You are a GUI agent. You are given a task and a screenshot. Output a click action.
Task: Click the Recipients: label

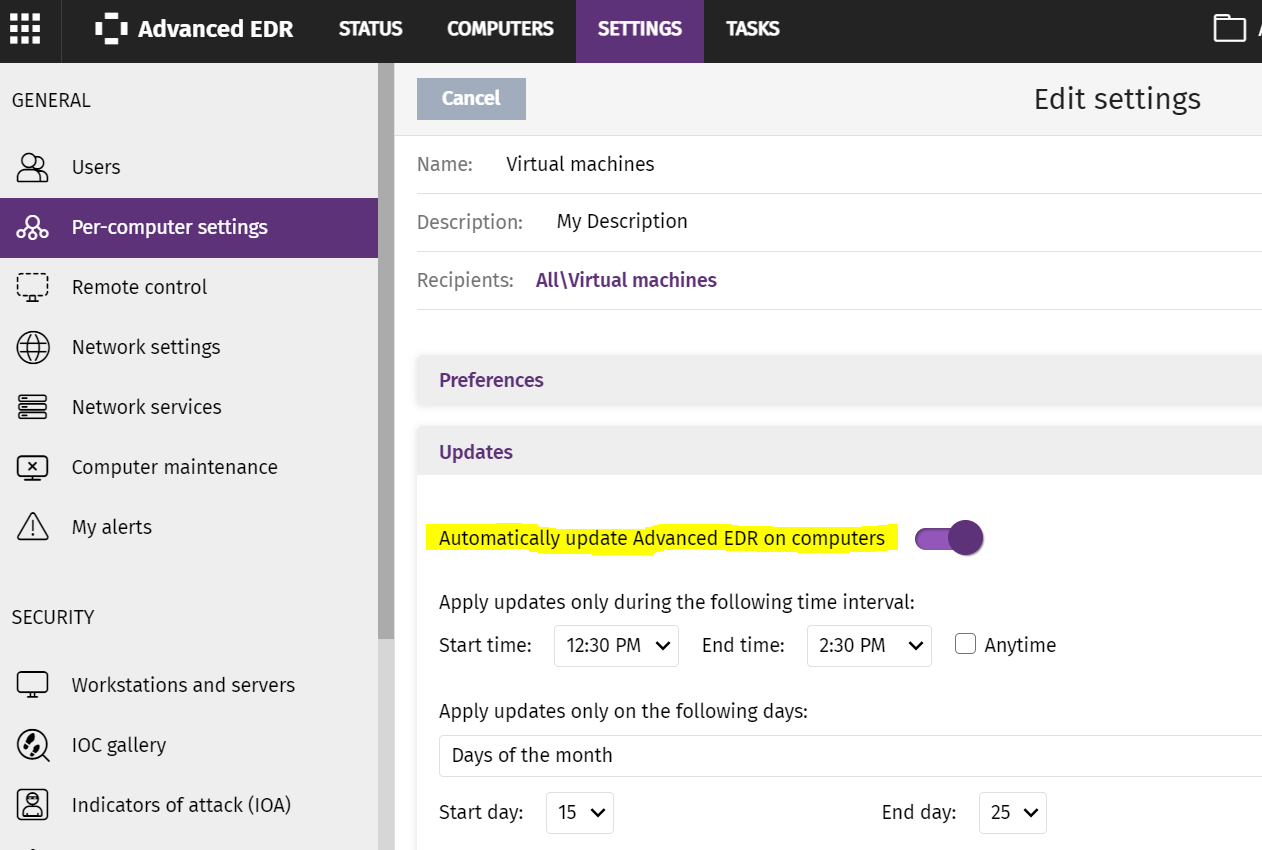point(465,280)
